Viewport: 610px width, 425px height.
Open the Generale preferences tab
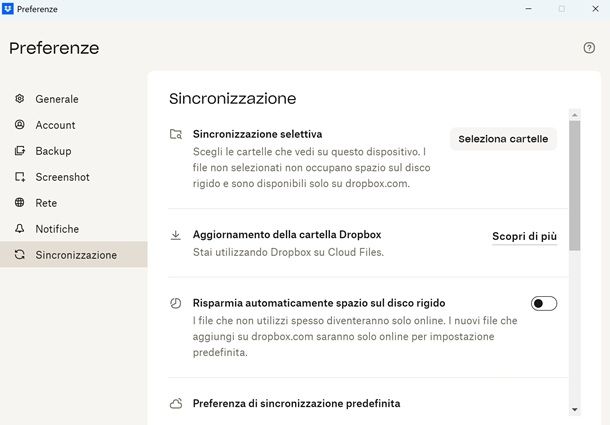tap(57, 99)
